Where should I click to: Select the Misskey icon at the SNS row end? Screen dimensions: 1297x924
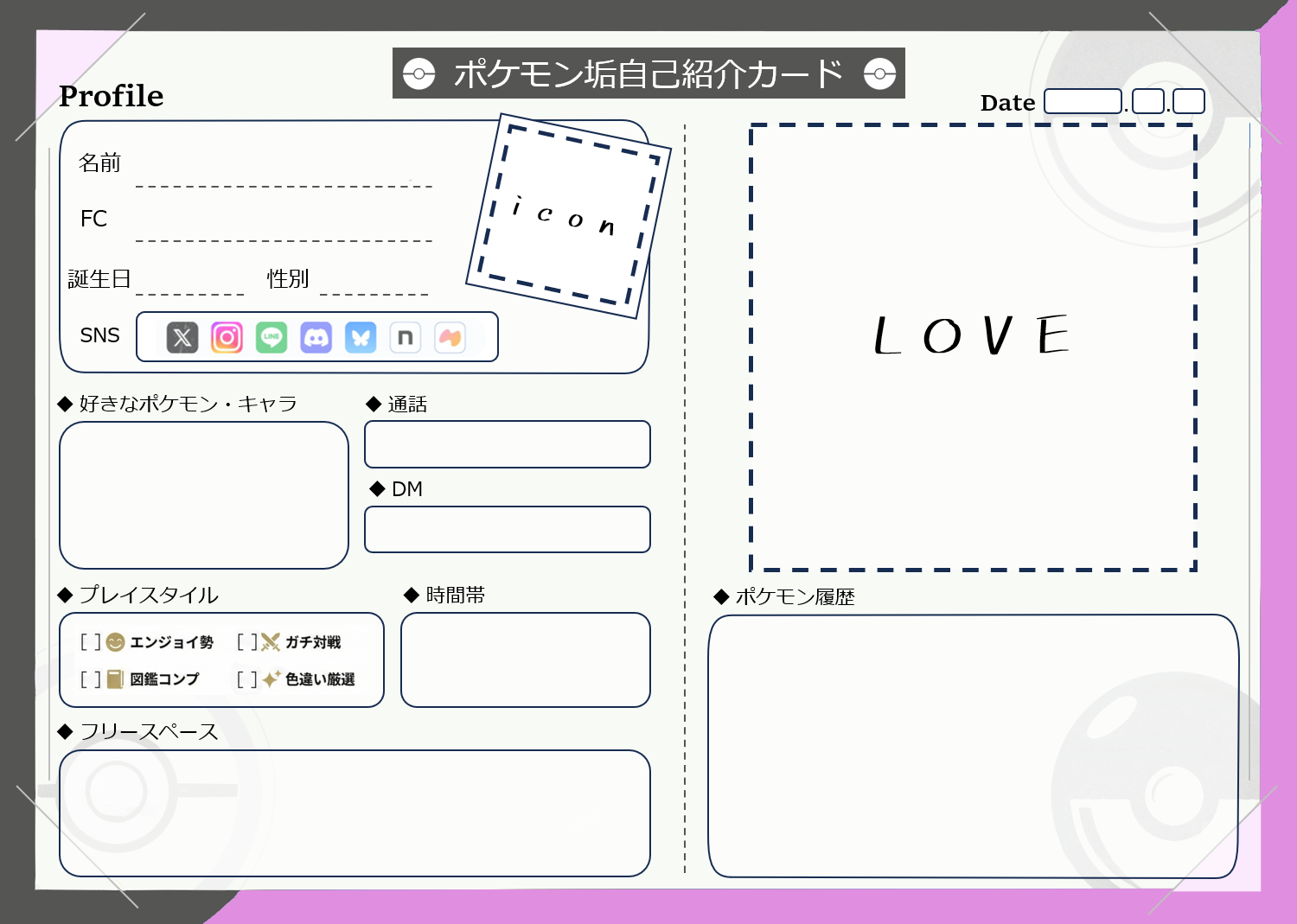[x=450, y=337]
